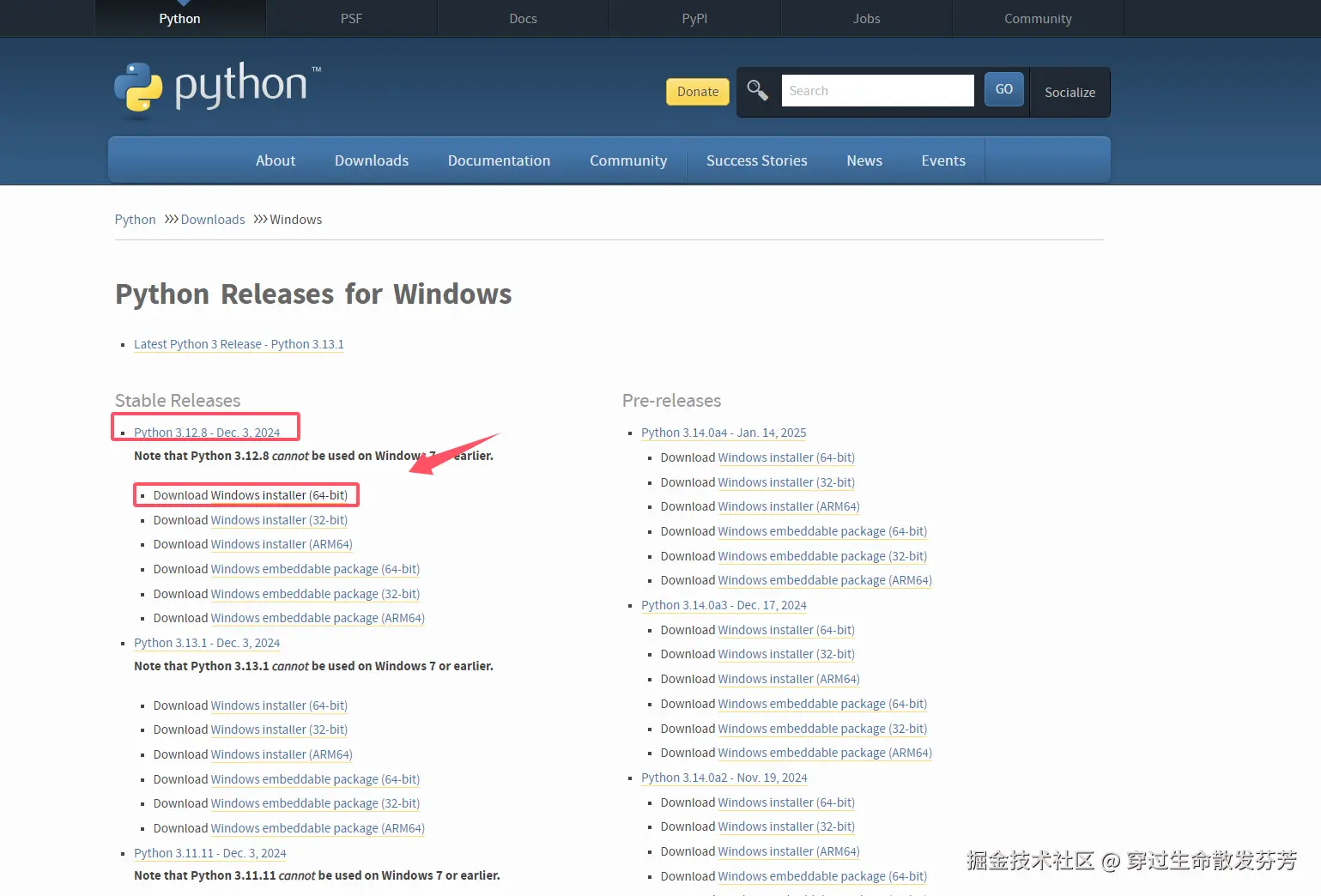Download 3.14.0a4 embeddable package (32-bit)
This screenshot has width=1321, height=896.
822,556
